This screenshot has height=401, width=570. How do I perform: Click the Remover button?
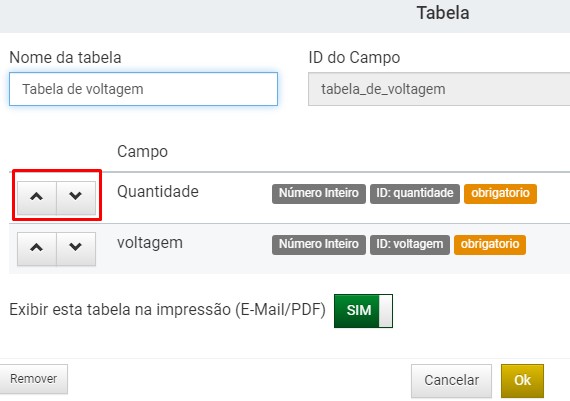click(33, 379)
